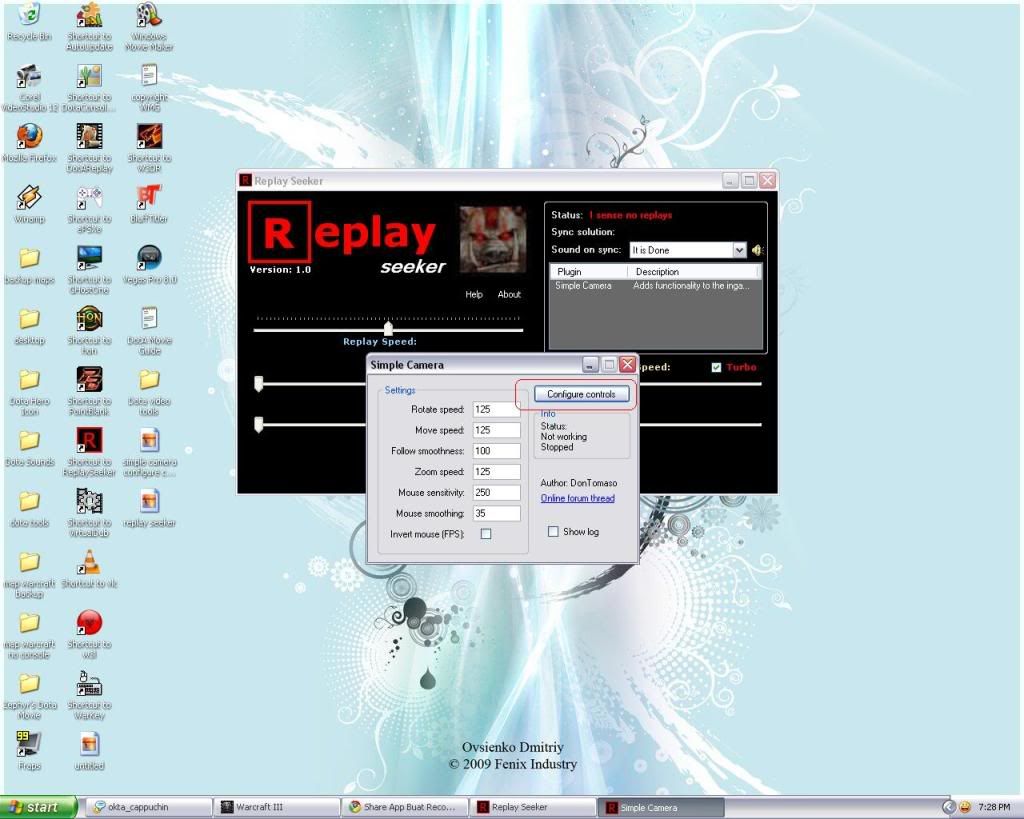This screenshot has height=819, width=1024.
Task: Open the Help menu in Replay Seeker
Action: click(x=474, y=295)
